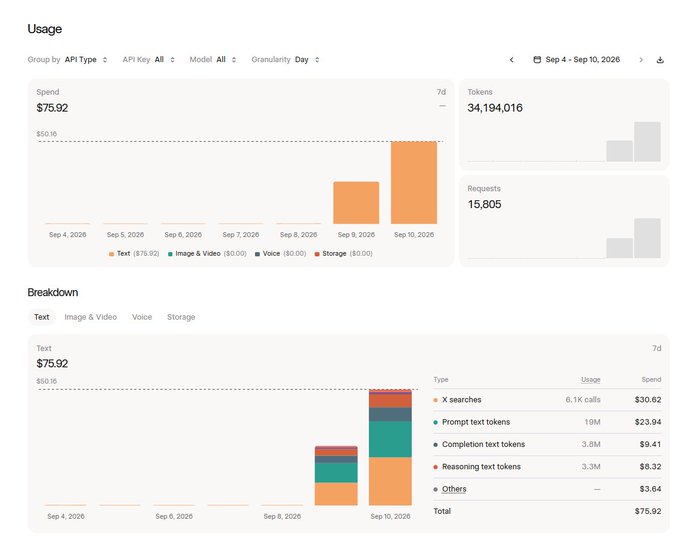Click the tallest bar in Requests mini chart
680x538 pixels.
click(x=647, y=238)
